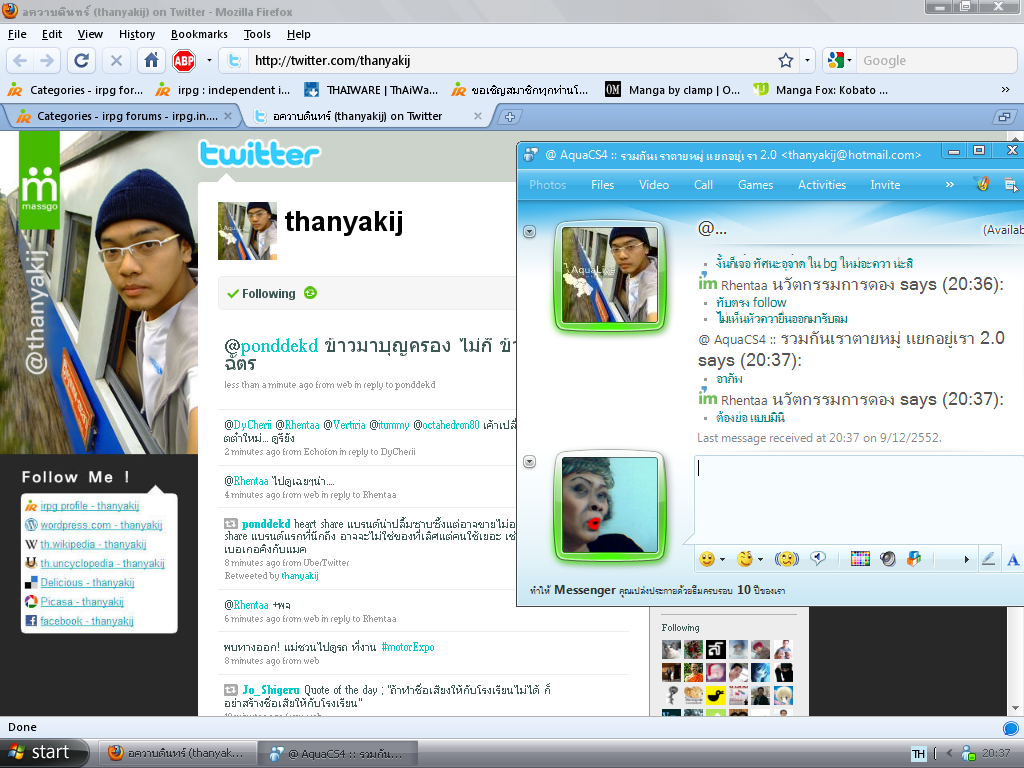Toggle the Following status button

click(x=261, y=294)
